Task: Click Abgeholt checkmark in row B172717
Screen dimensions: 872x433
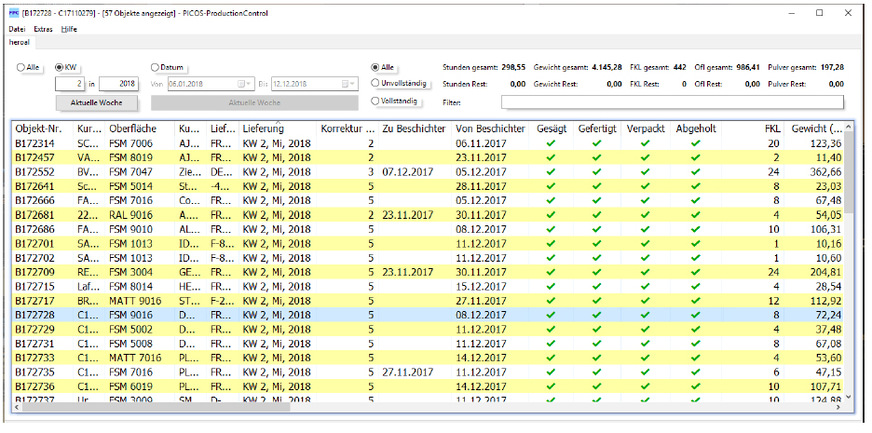Action: [695, 301]
